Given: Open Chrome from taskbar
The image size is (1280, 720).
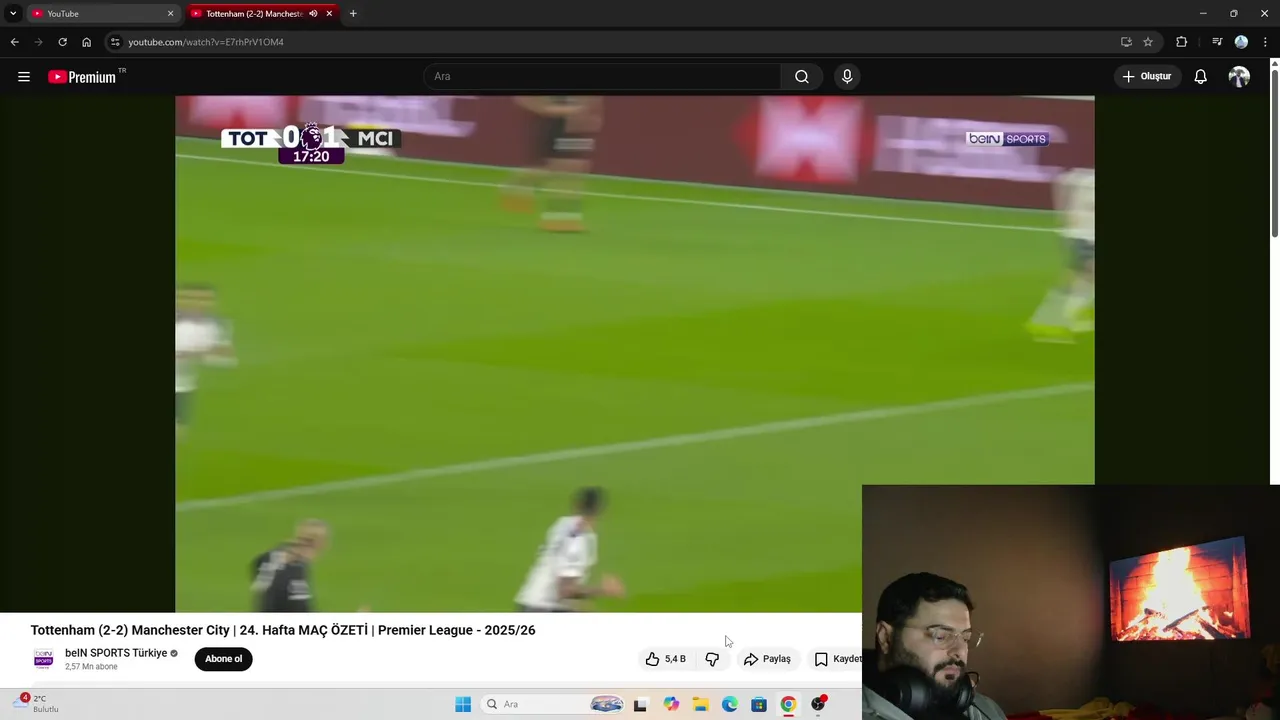Looking at the screenshot, I should [788, 704].
